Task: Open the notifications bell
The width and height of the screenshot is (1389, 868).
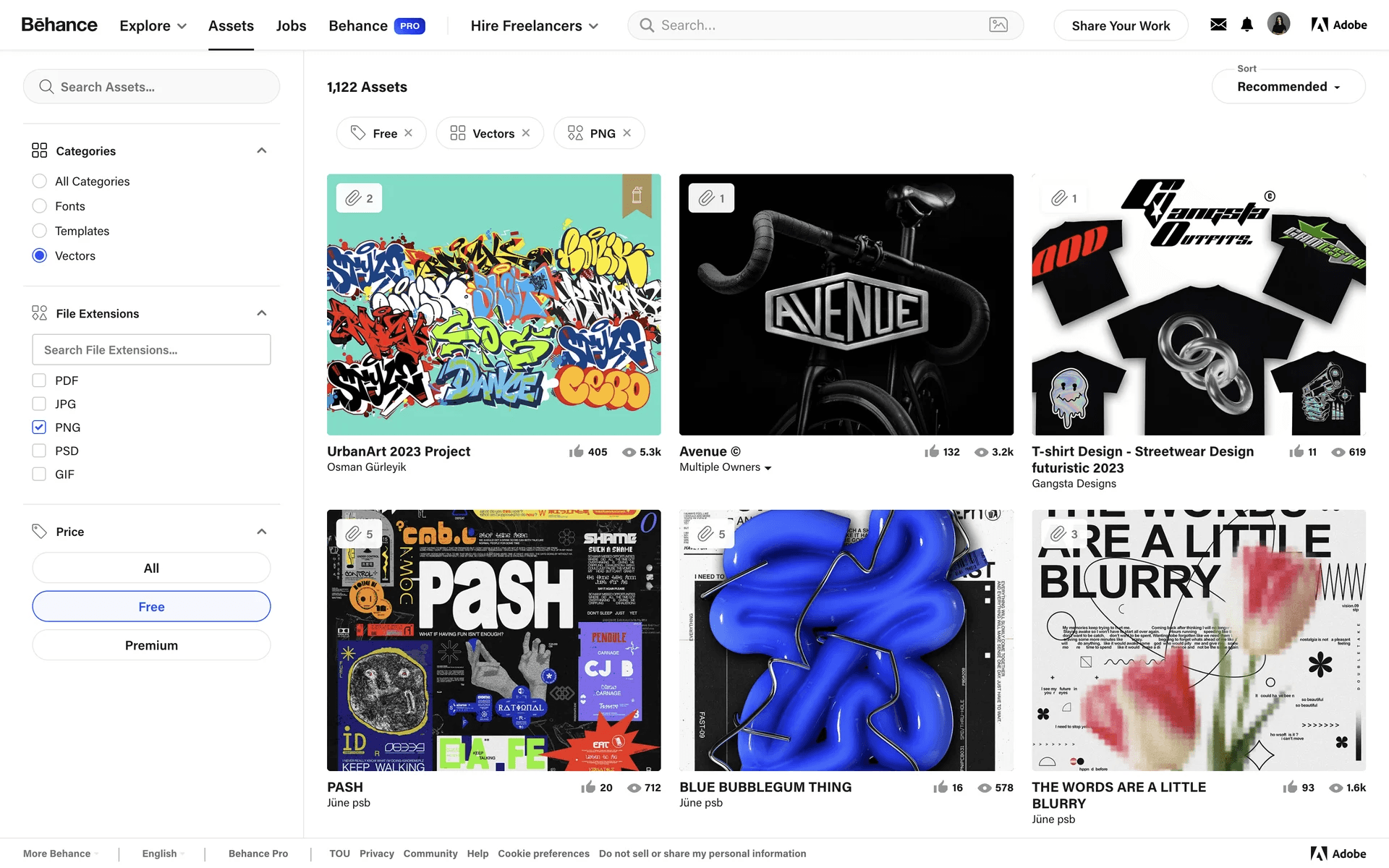Action: click(1246, 25)
